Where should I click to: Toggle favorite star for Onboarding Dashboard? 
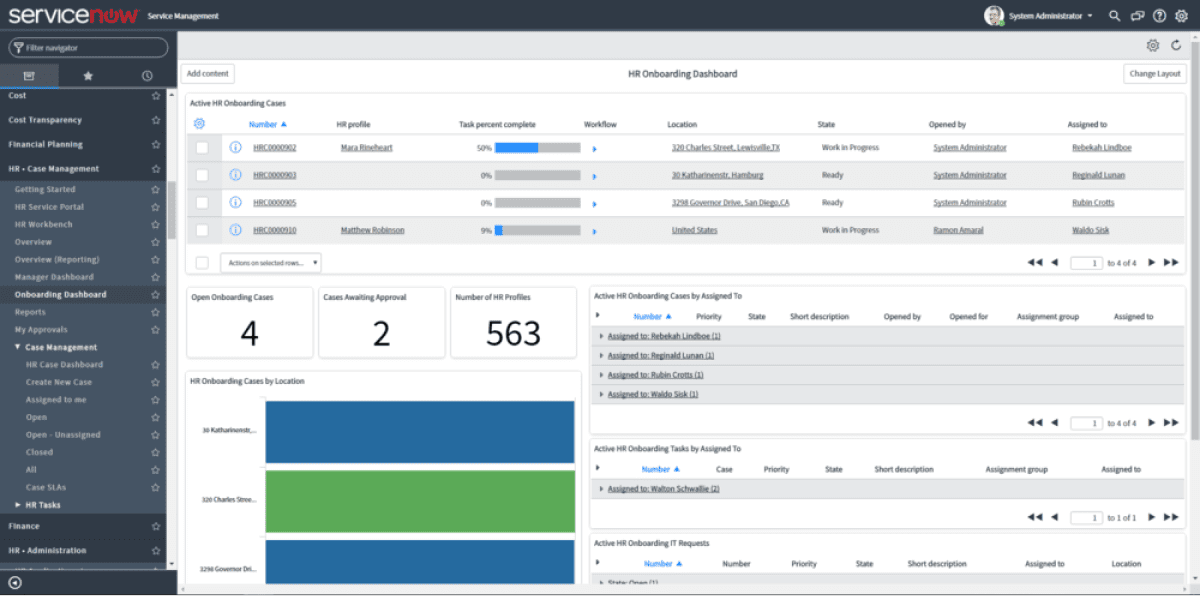[x=156, y=295]
